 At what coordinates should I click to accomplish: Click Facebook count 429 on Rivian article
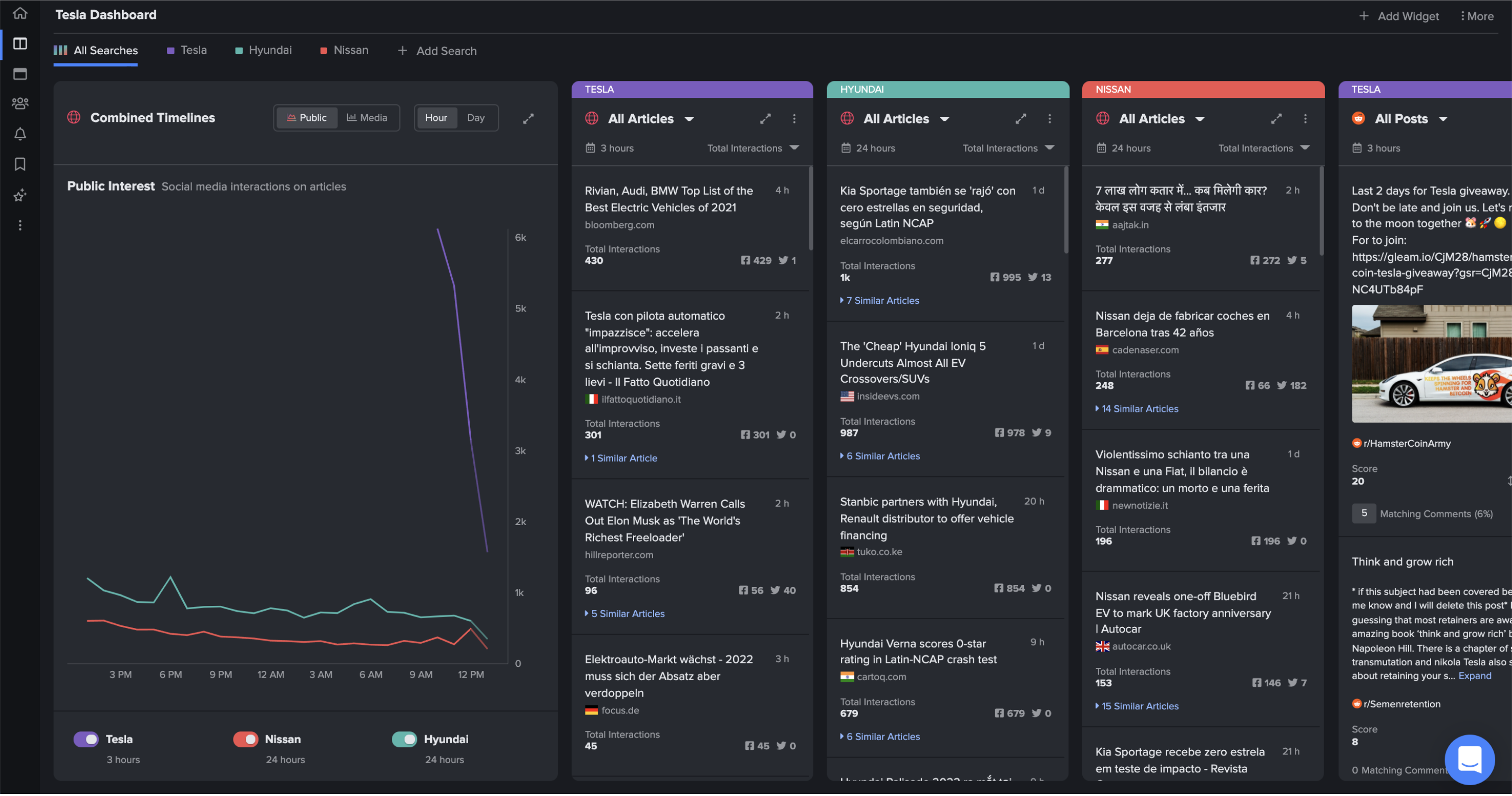pyautogui.click(x=756, y=261)
